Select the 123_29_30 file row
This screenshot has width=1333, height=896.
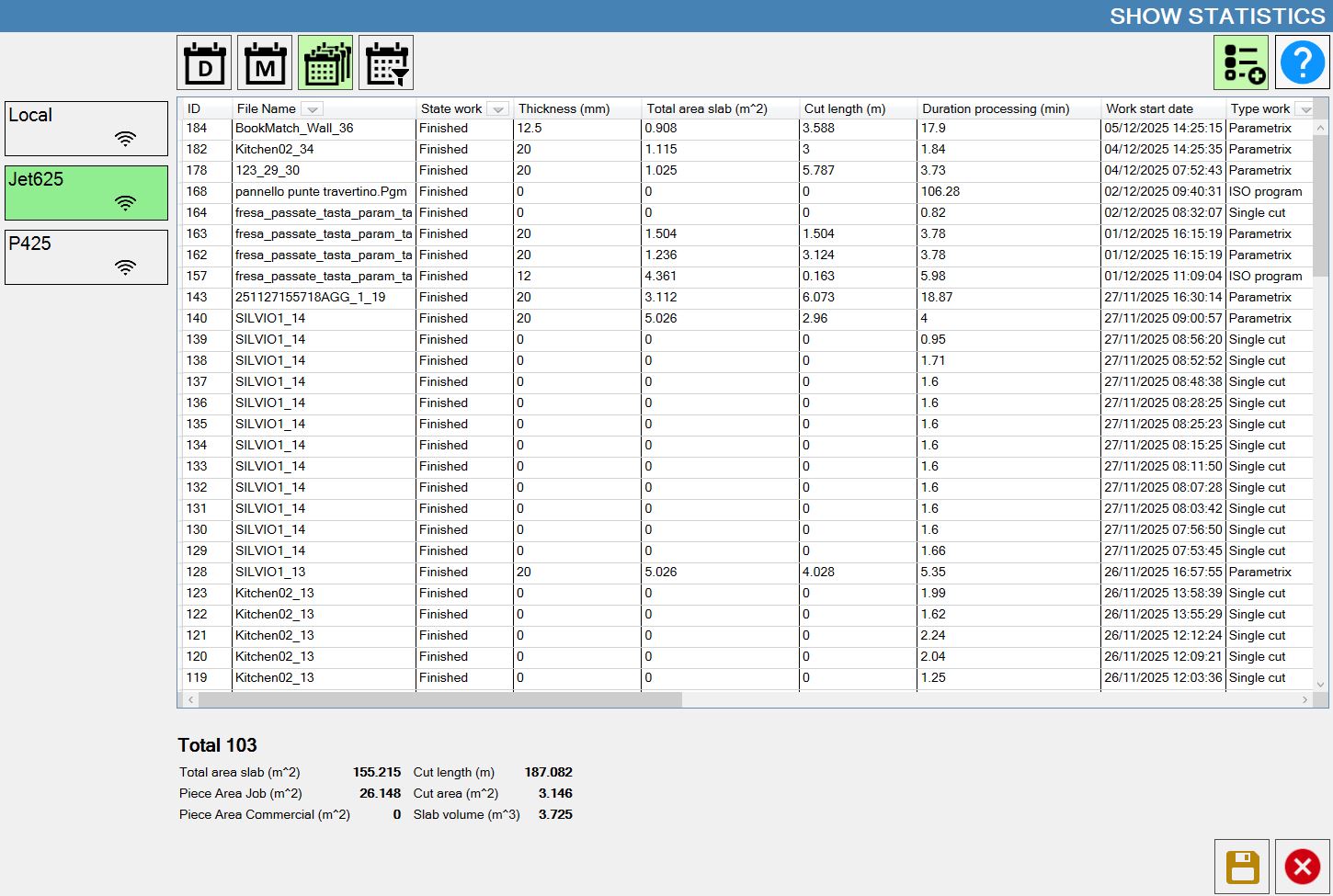[x=747, y=170]
